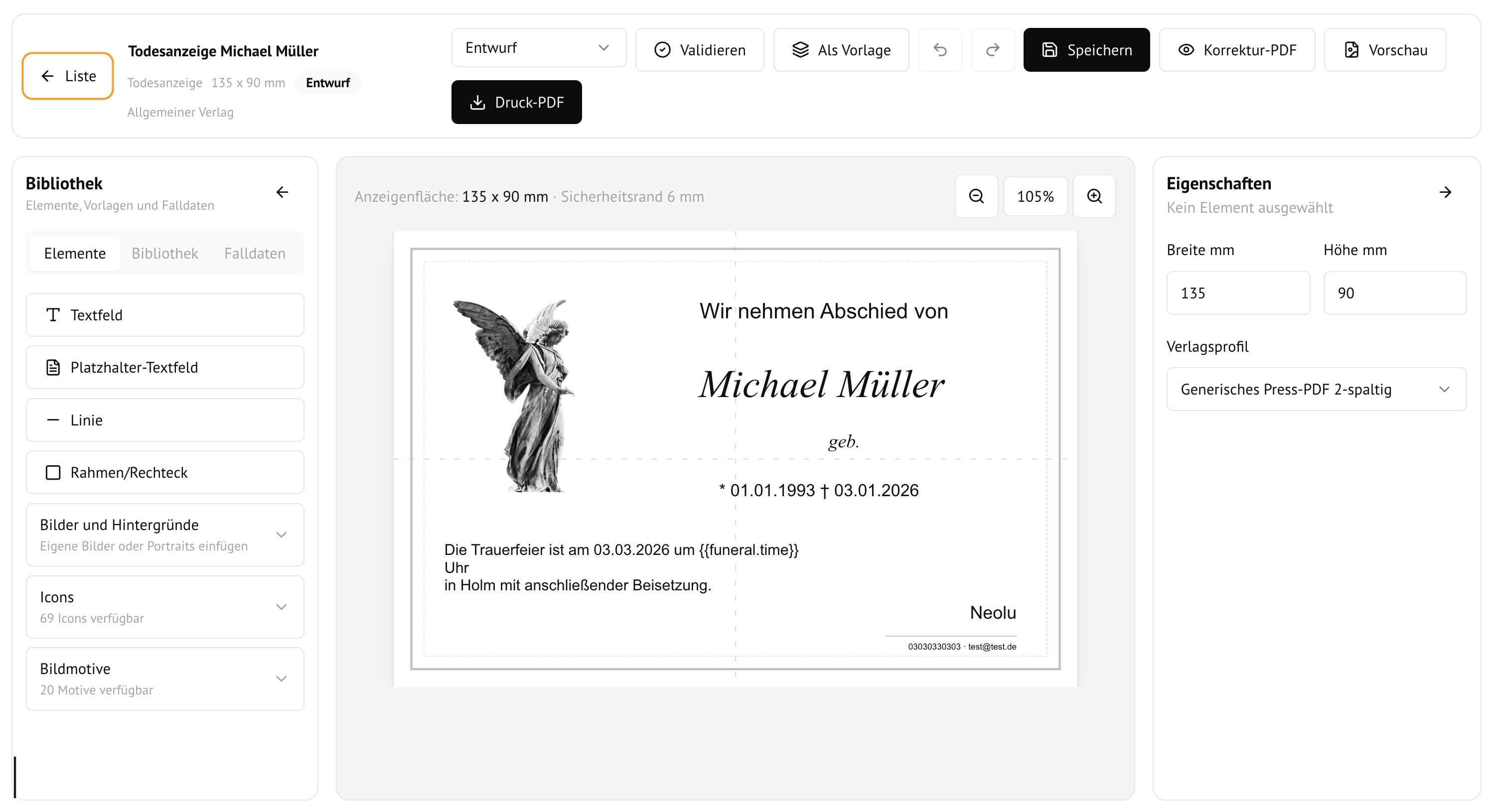This screenshot has height=812, width=1493.
Task: Open the Verlagsprofil dropdown
Action: [1316, 390]
